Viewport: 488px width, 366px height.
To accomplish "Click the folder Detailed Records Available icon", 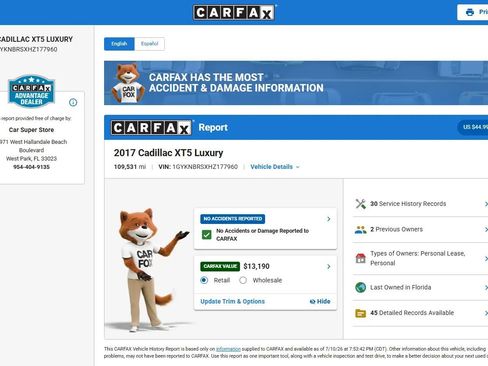I will 360,313.
